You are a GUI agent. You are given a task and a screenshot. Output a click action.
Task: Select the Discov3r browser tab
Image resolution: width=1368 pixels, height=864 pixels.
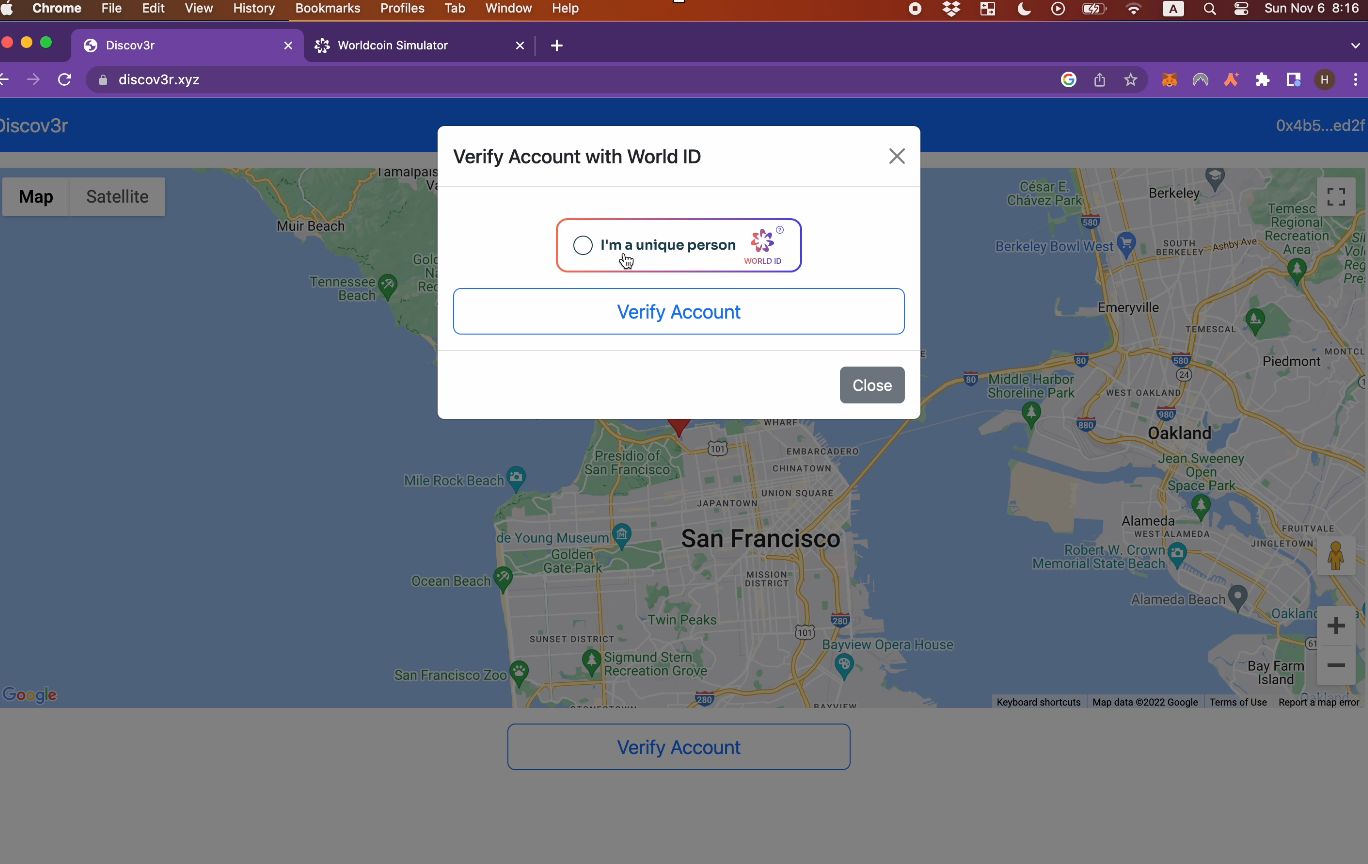186,45
